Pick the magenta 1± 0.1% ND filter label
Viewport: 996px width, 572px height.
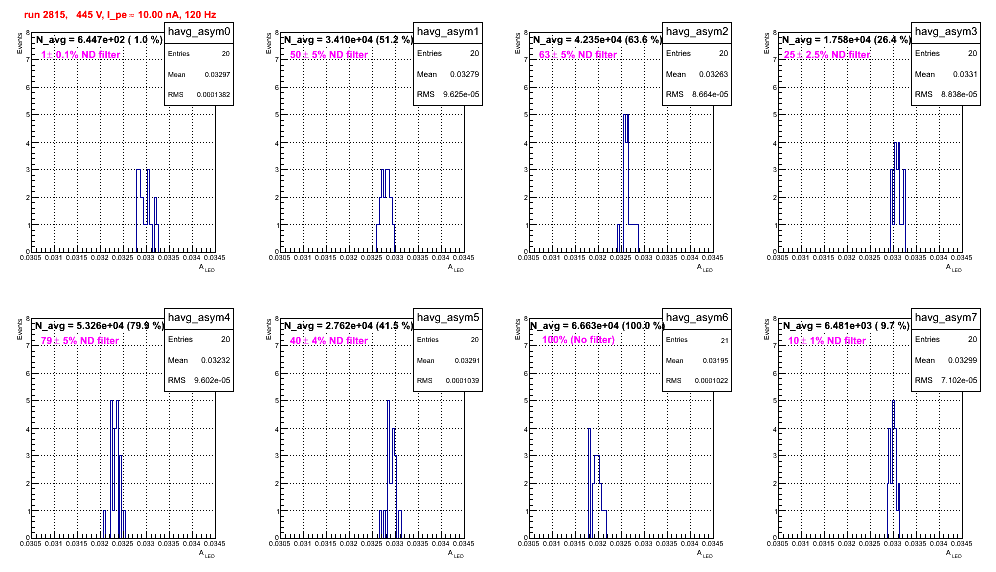pyautogui.click(x=81, y=55)
